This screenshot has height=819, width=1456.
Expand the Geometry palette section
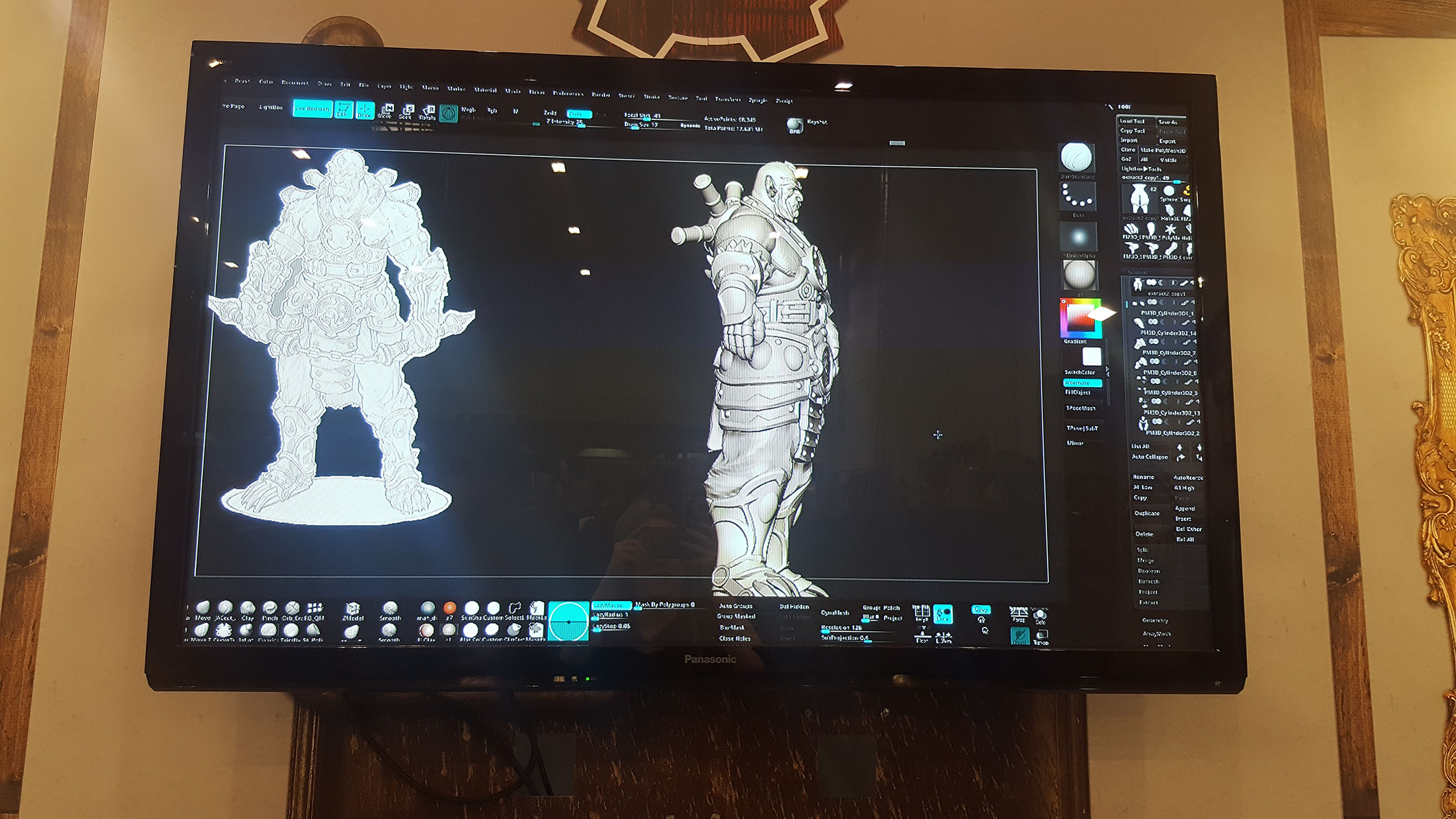1155,620
